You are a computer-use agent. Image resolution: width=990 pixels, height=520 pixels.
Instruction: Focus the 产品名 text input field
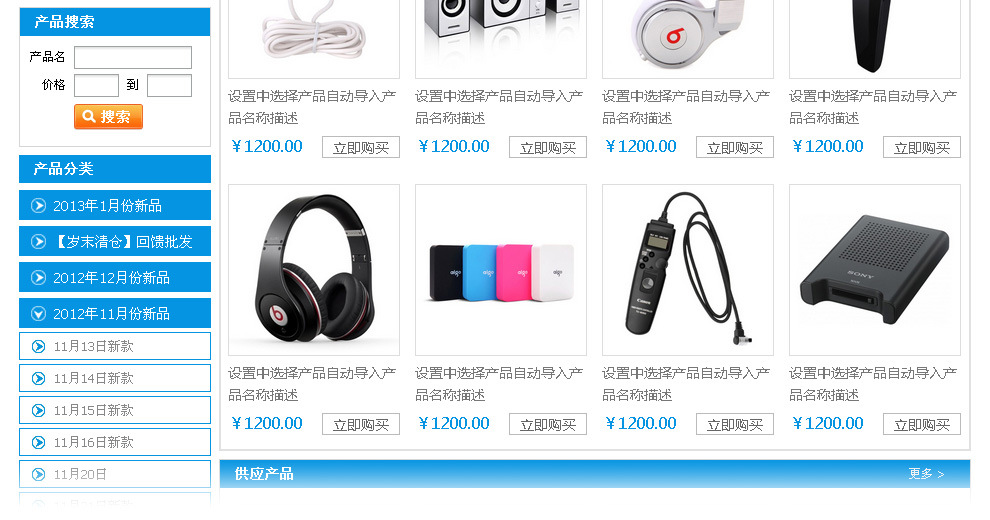coord(133,57)
